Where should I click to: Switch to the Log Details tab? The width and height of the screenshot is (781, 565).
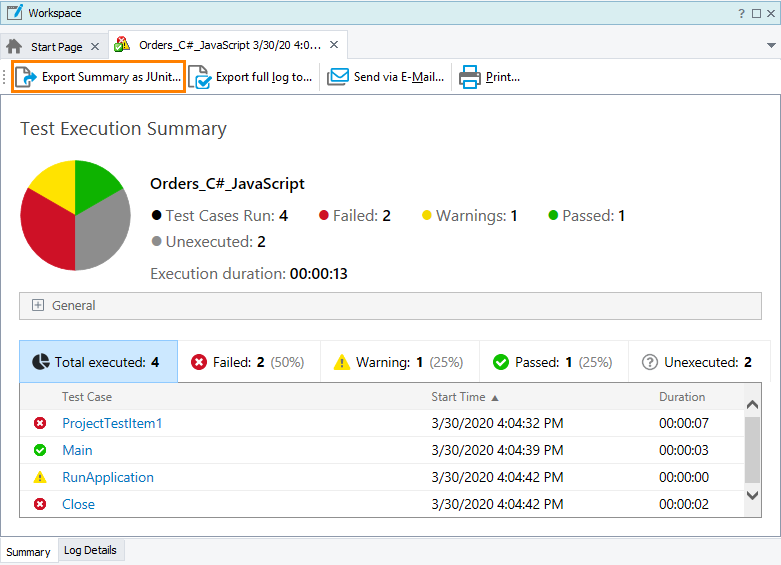(x=90, y=551)
